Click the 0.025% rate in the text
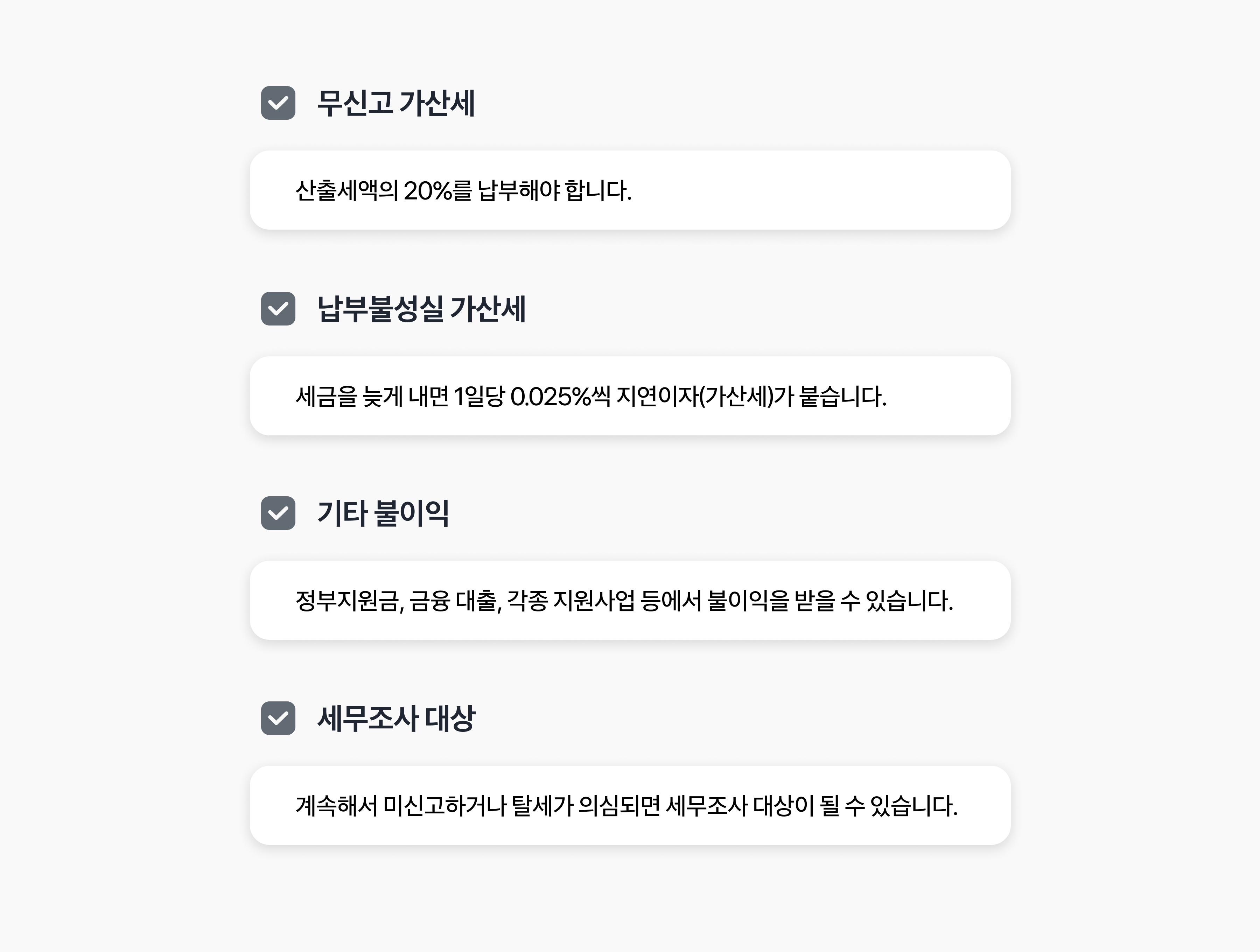The image size is (1260, 952). [x=550, y=397]
